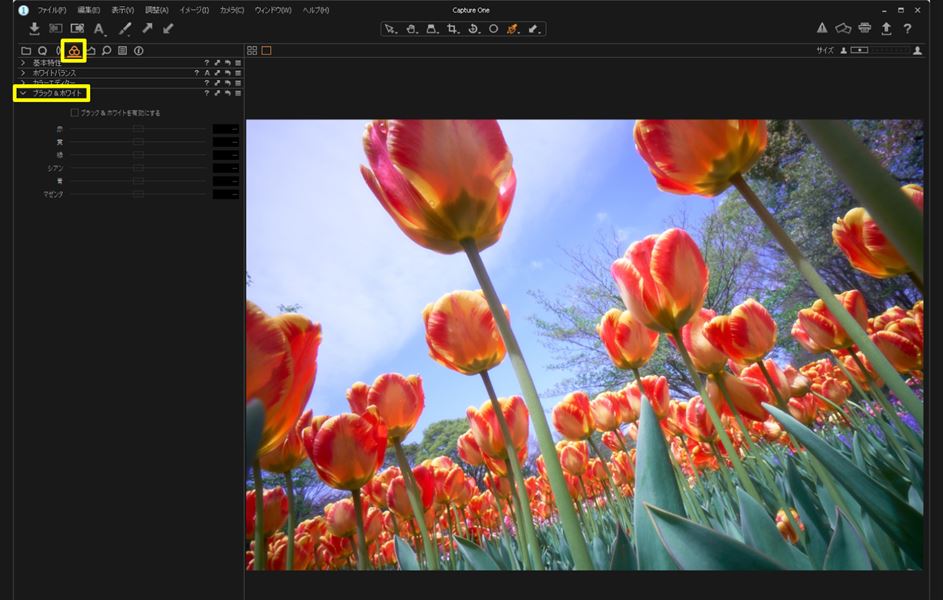Click the Print icon
943x600 pixels.
point(865,28)
